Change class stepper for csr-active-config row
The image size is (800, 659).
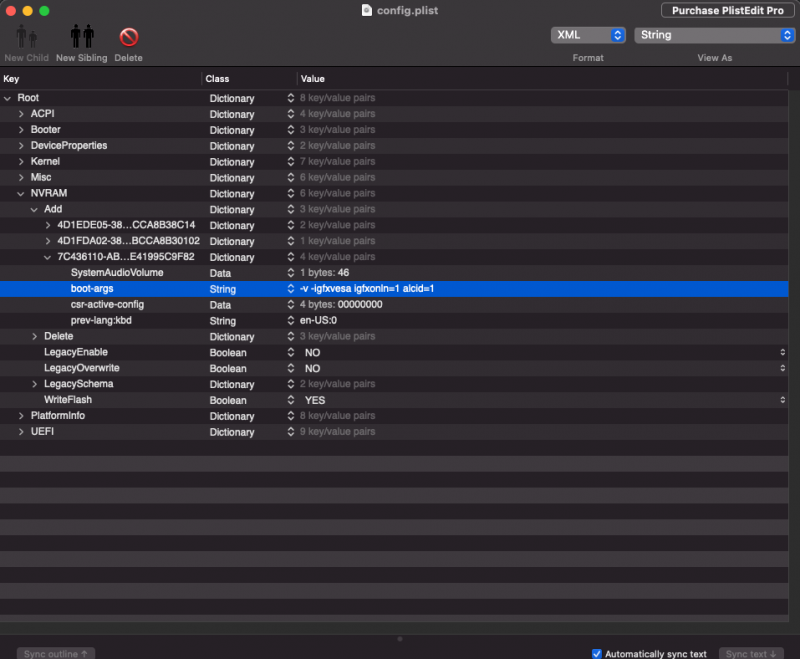coord(290,305)
